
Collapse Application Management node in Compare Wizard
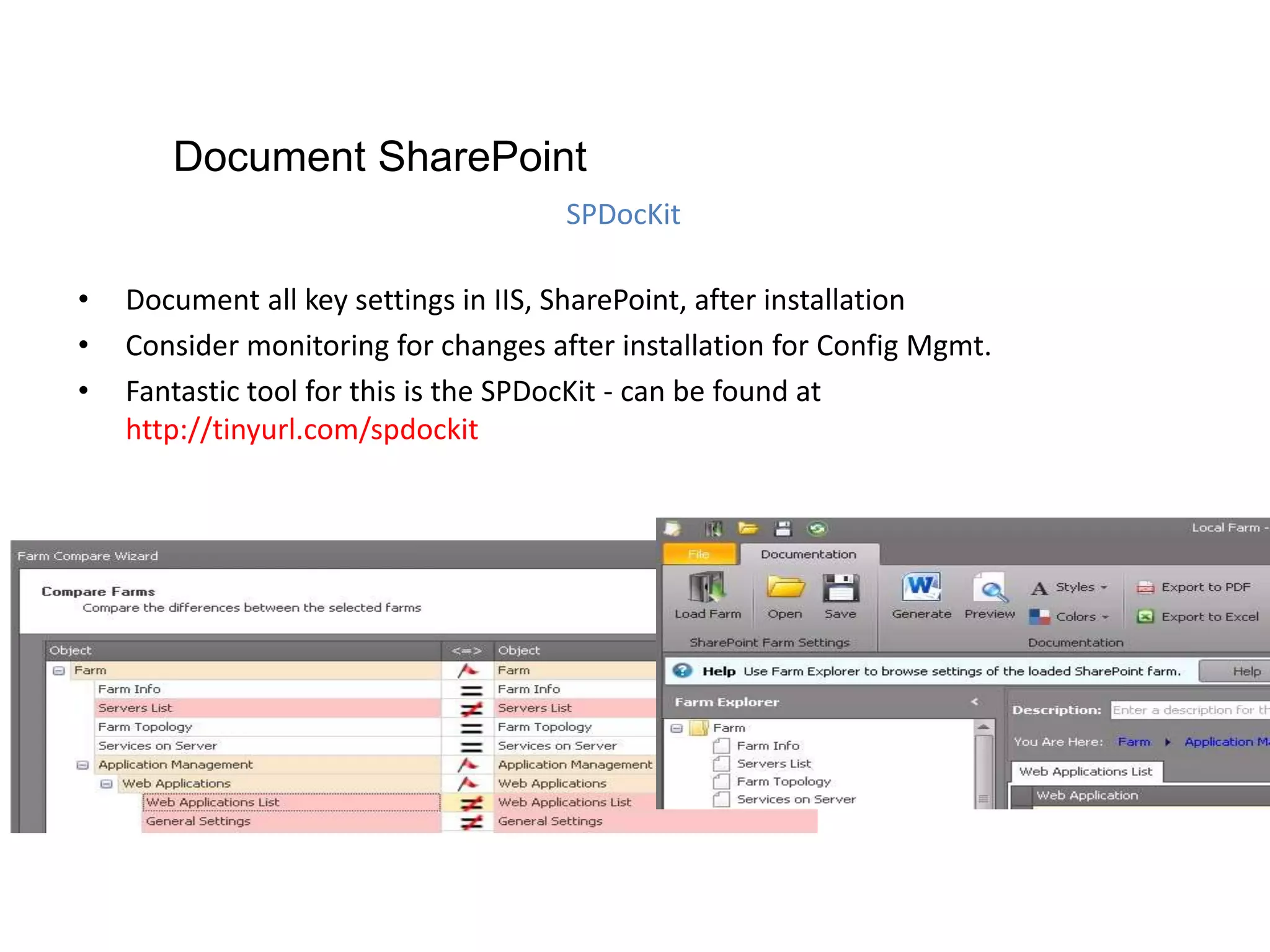[x=82, y=765]
